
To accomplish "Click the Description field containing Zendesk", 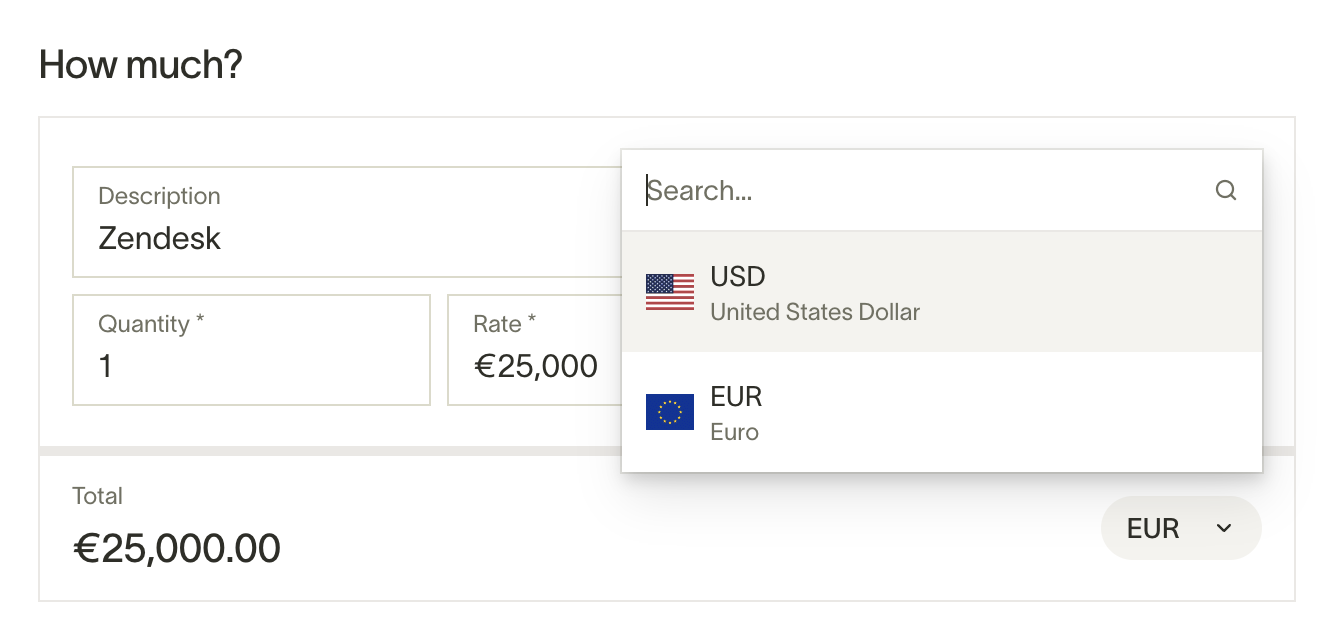I will pos(347,222).
